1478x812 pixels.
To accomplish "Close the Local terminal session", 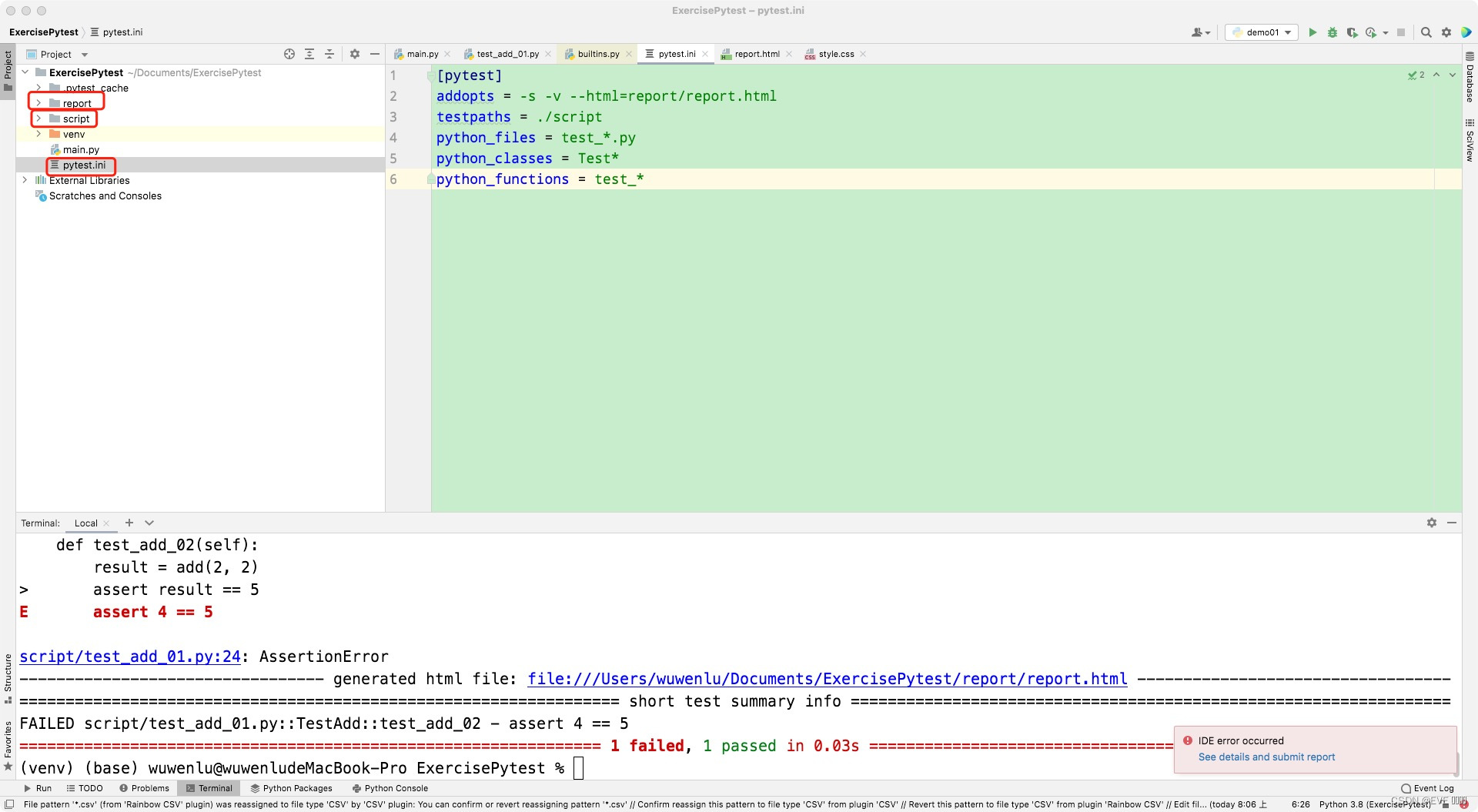I will 106,523.
